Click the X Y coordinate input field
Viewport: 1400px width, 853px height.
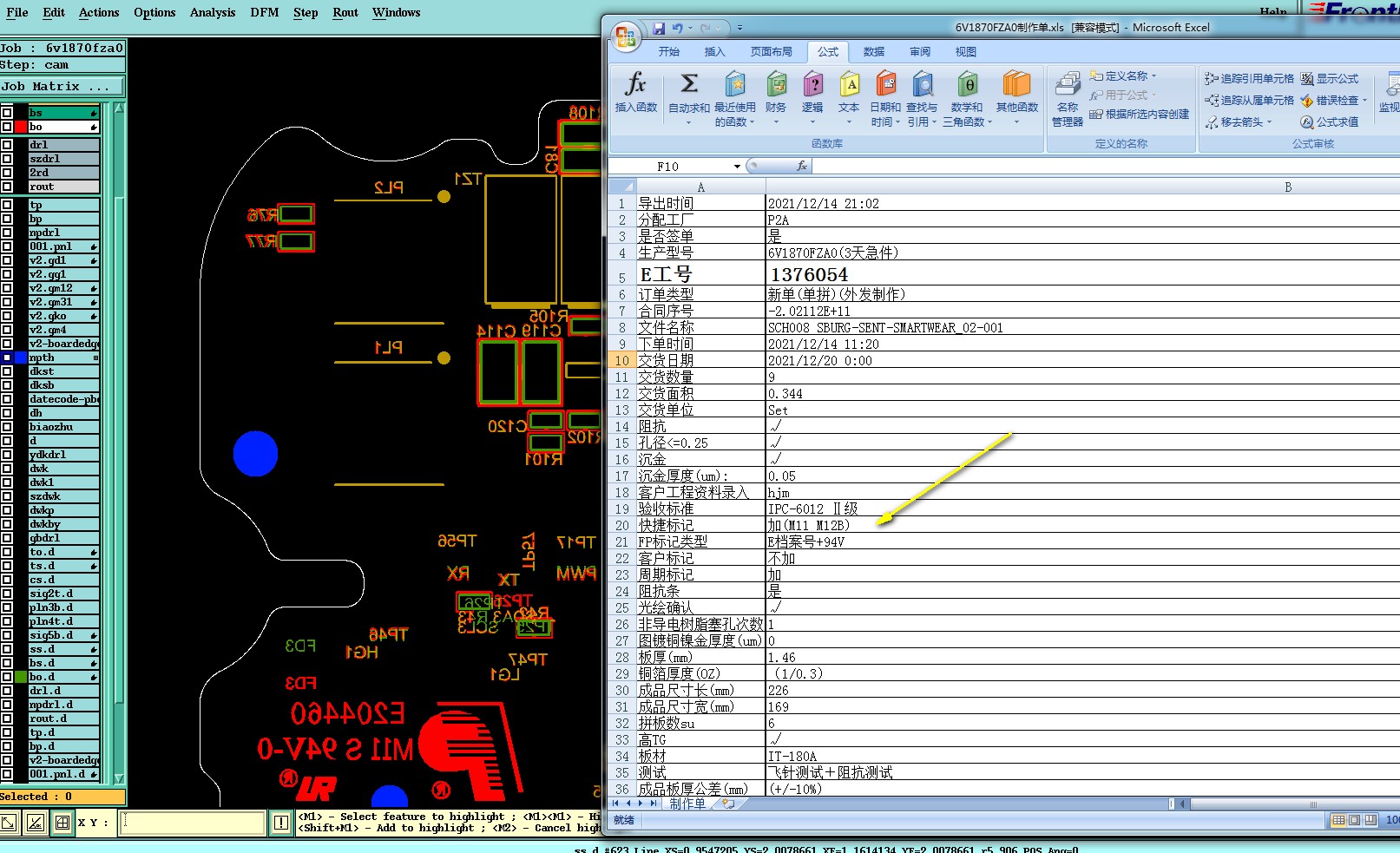point(193,823)
